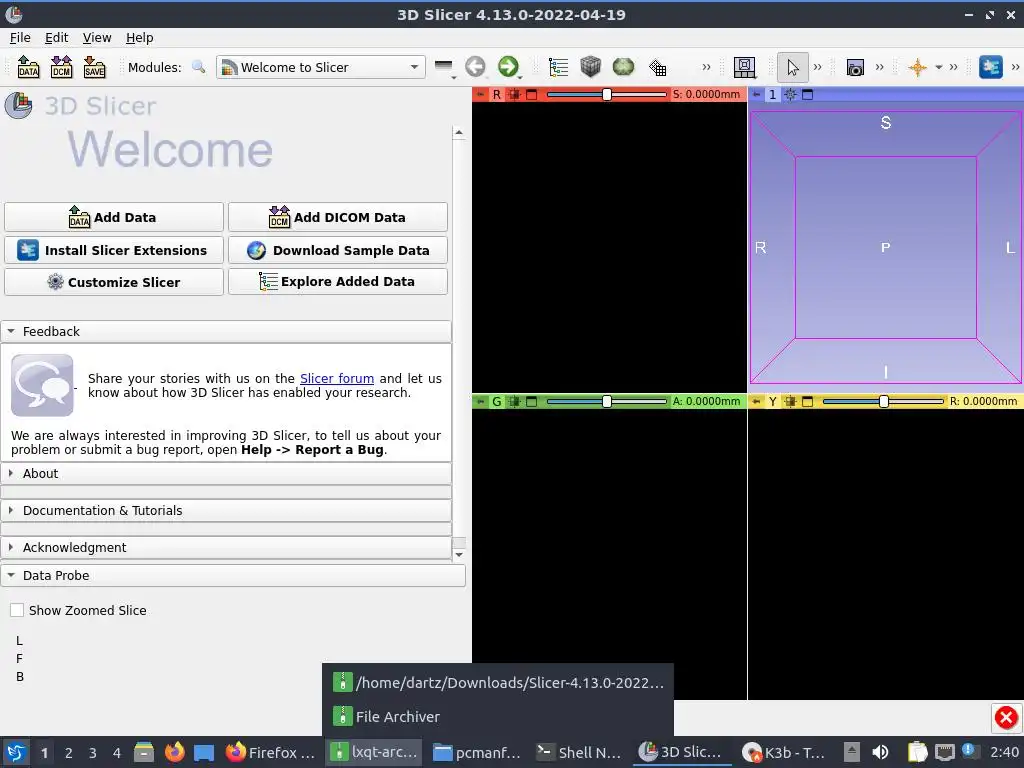Open the Extensions Manager toolbar icon
Viewport: 1024px width, 768px height.
991,67
